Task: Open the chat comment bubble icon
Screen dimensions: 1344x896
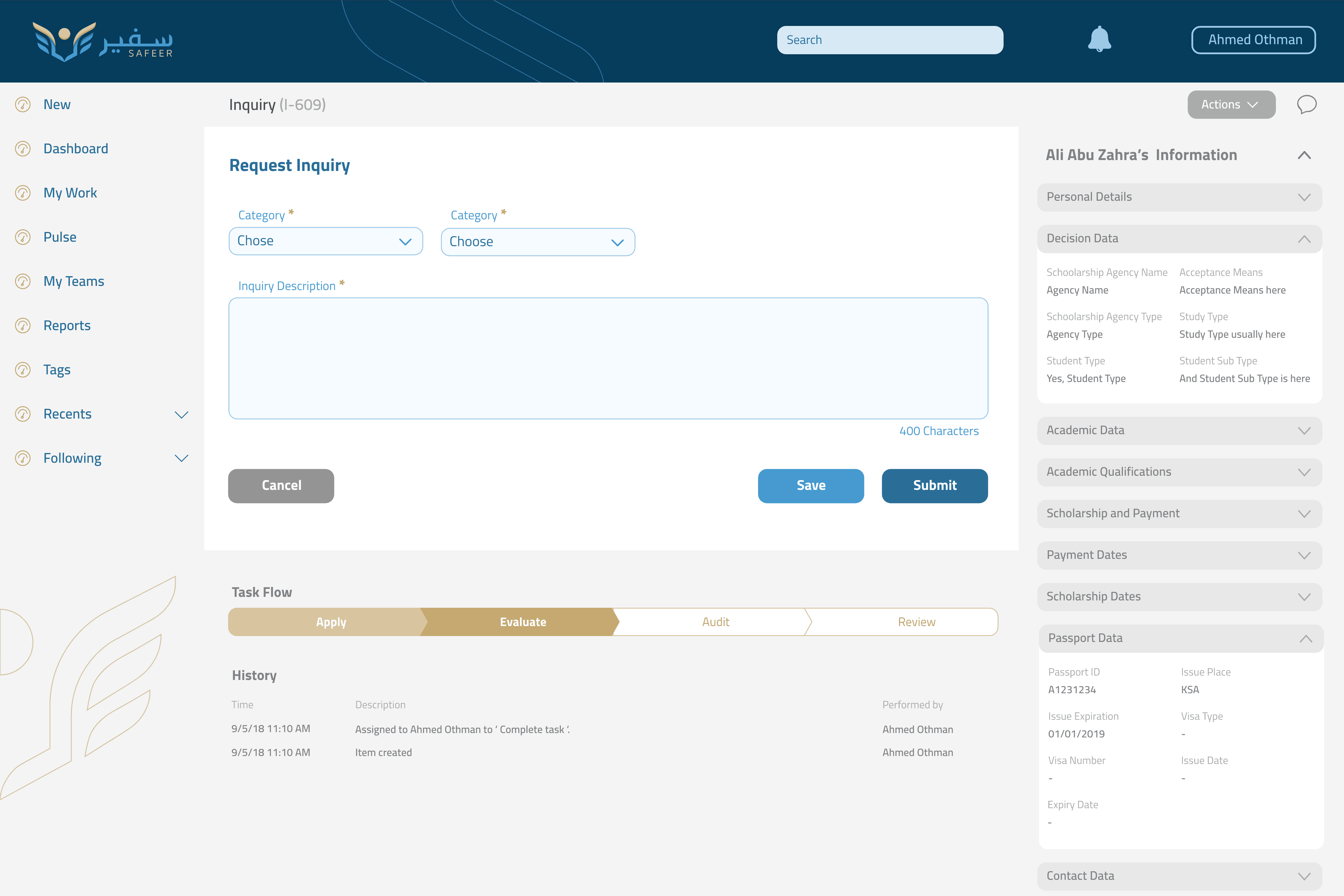Action: click(1306, 105)
